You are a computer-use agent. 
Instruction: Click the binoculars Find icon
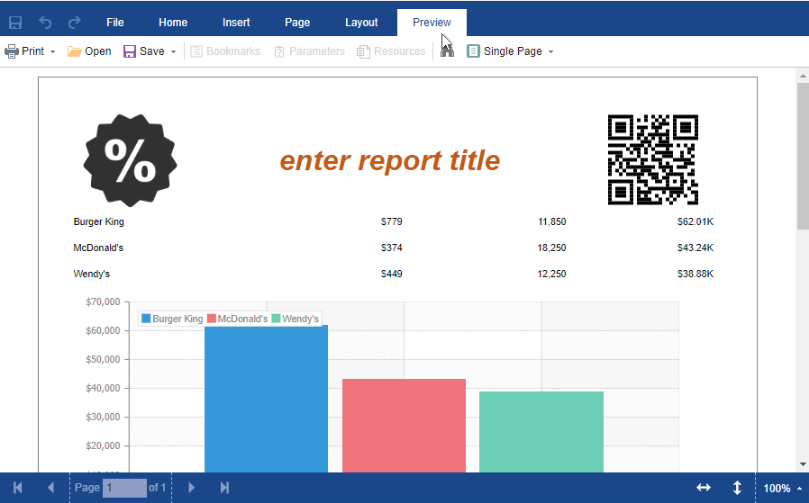(447, 51)
